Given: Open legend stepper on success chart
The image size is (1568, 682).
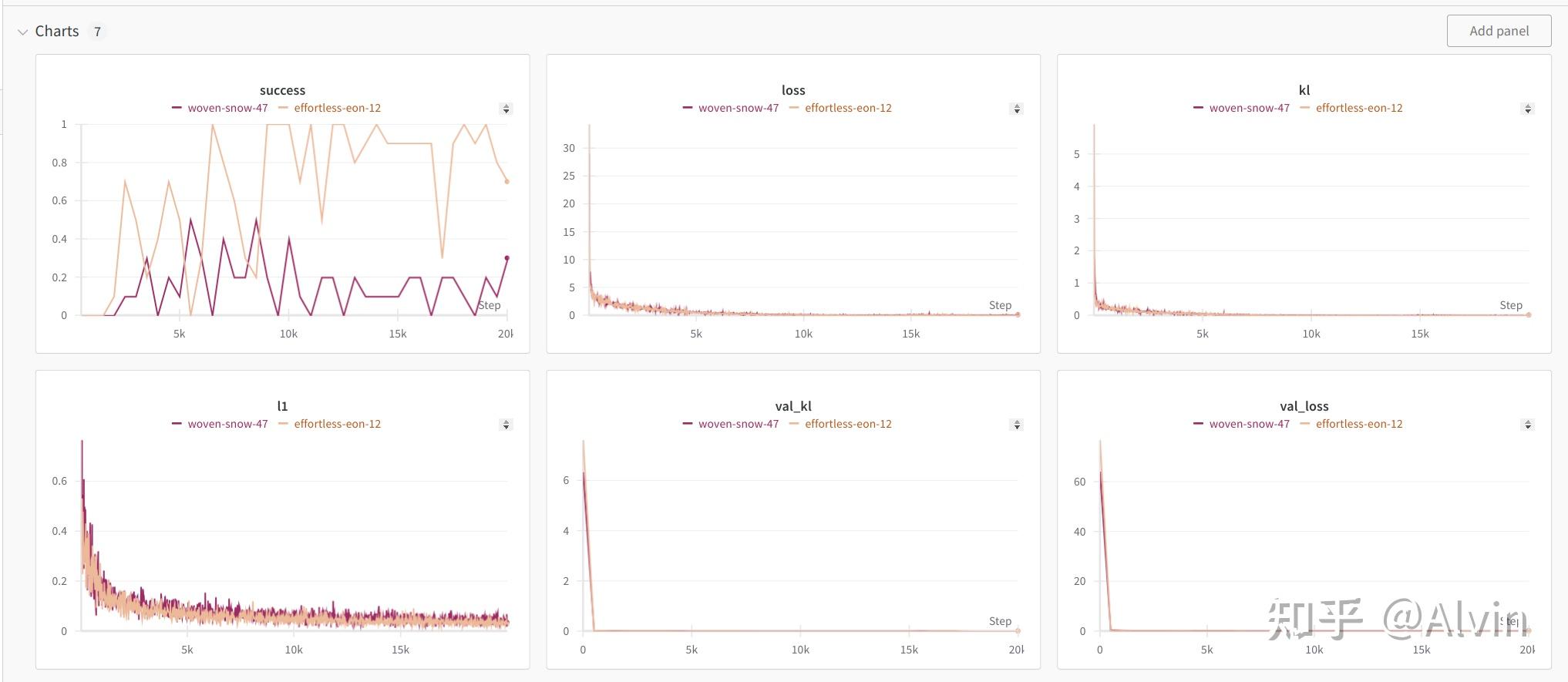Looking at the screenshot, I should coord(506,109).
